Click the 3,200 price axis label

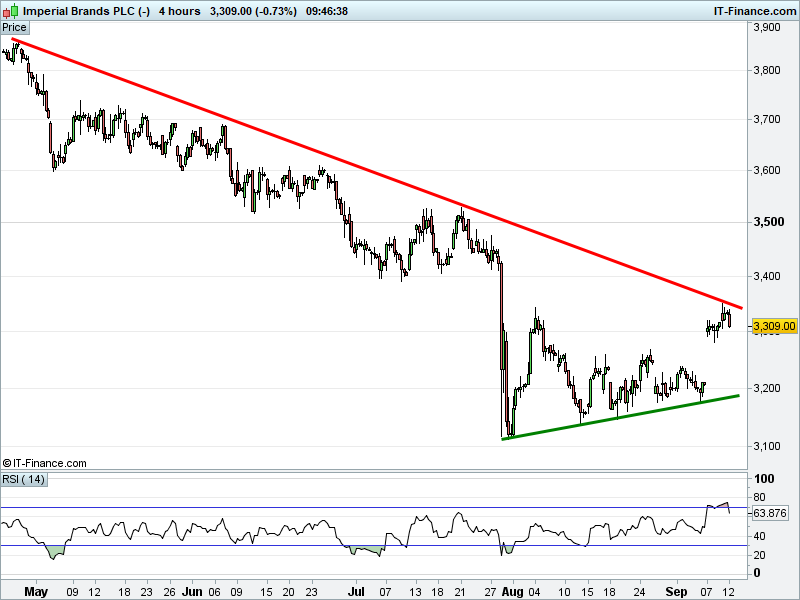[x=767, y=388]
